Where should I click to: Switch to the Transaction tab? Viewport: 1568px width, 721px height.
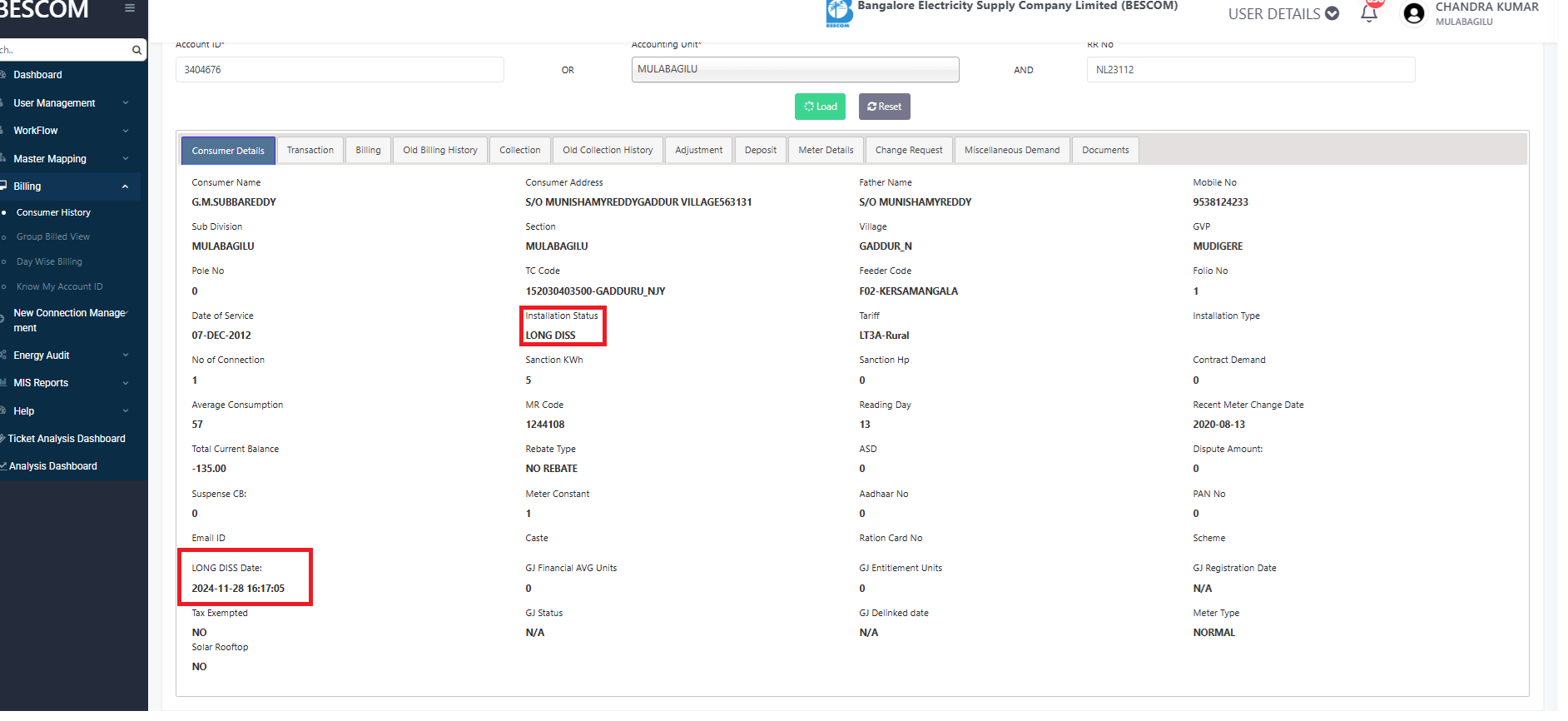coord(310,151)
